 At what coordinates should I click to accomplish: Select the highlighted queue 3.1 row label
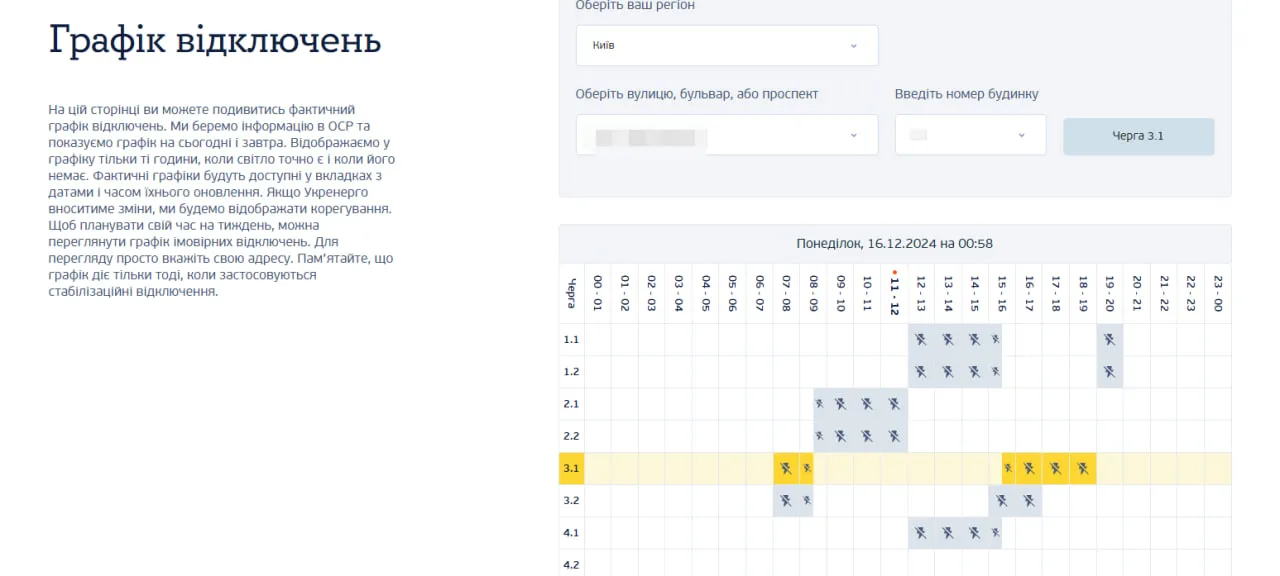coord(571,468)
